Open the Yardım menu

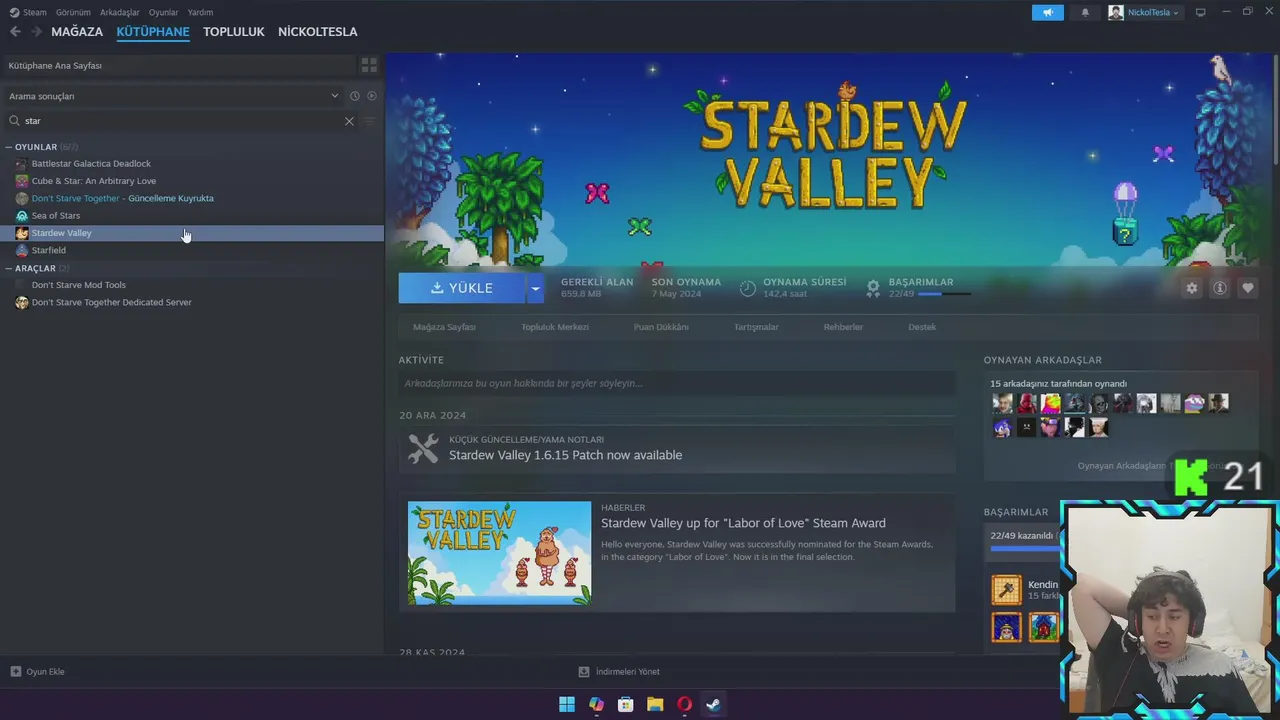pos(200,12)
